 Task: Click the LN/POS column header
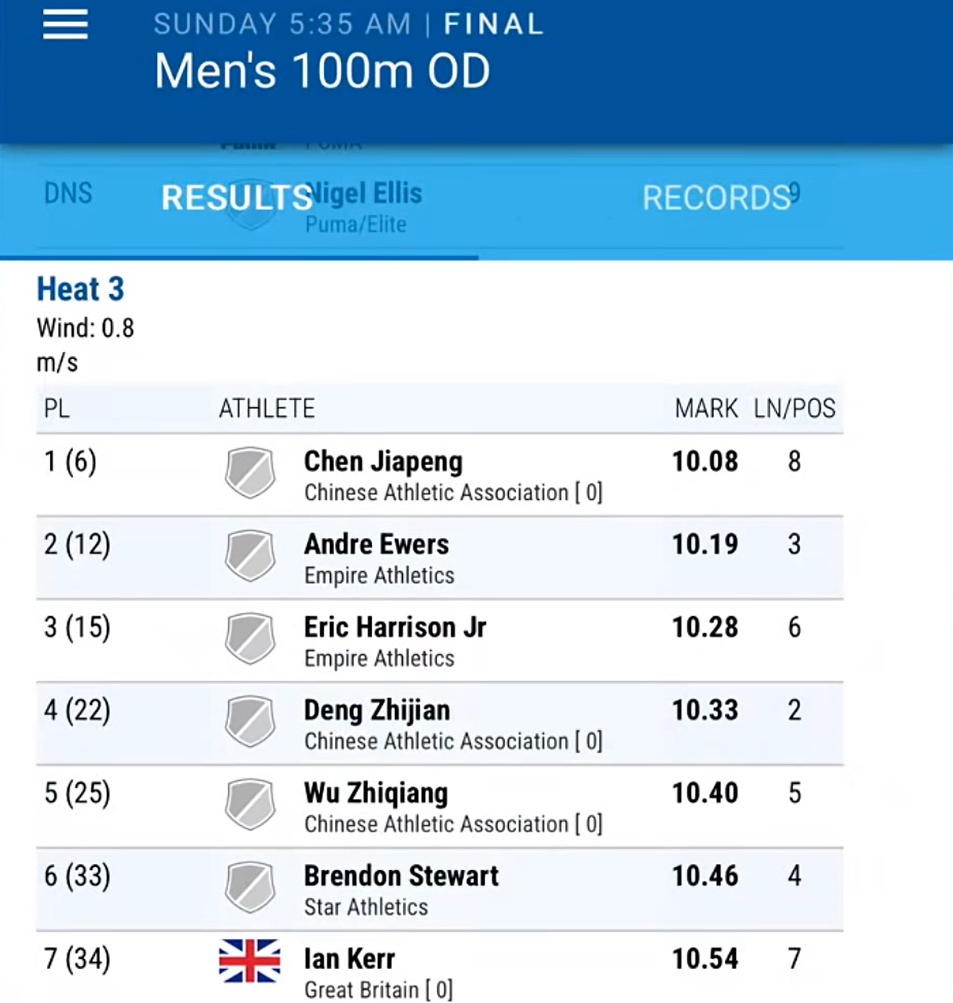[x=794, y=408]
